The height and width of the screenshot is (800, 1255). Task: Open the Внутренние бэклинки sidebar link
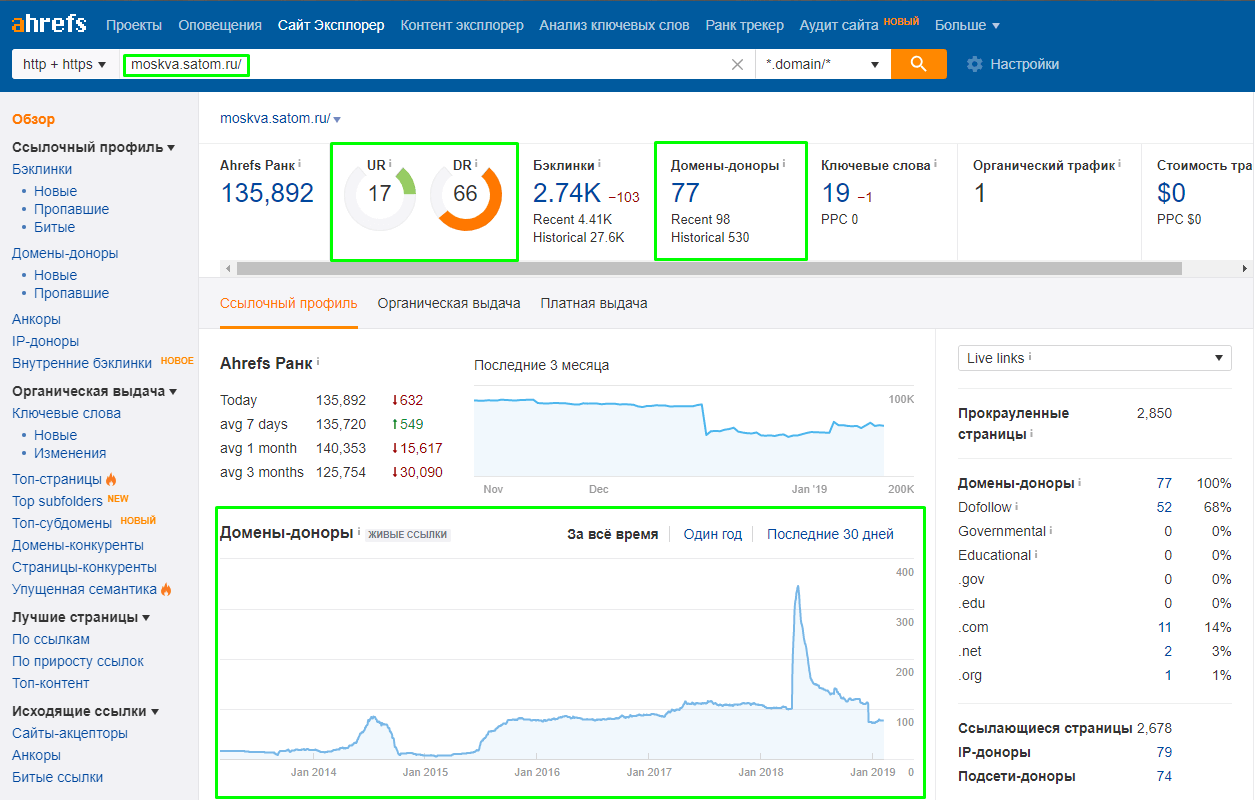point(82,363)
